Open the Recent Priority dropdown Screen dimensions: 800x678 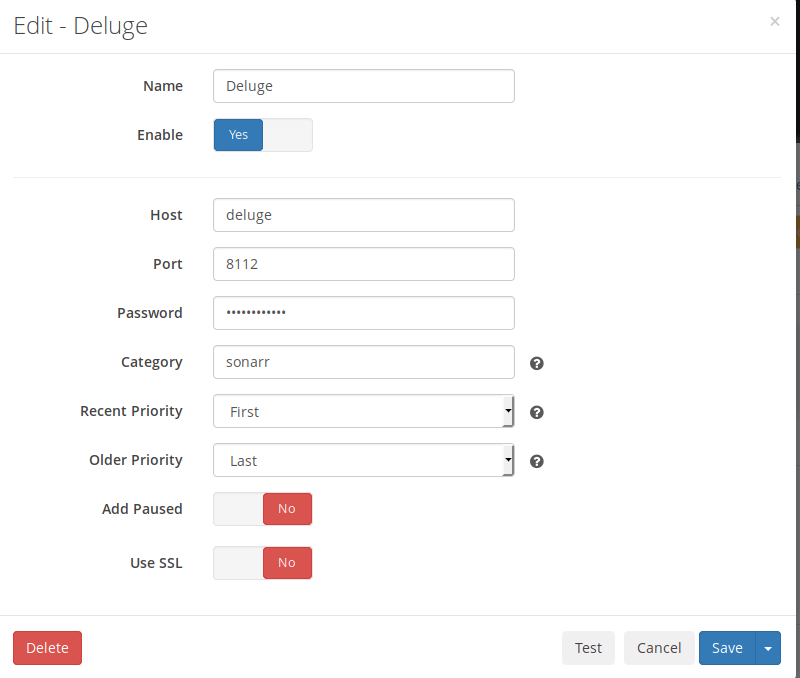[x=363, y=411]
